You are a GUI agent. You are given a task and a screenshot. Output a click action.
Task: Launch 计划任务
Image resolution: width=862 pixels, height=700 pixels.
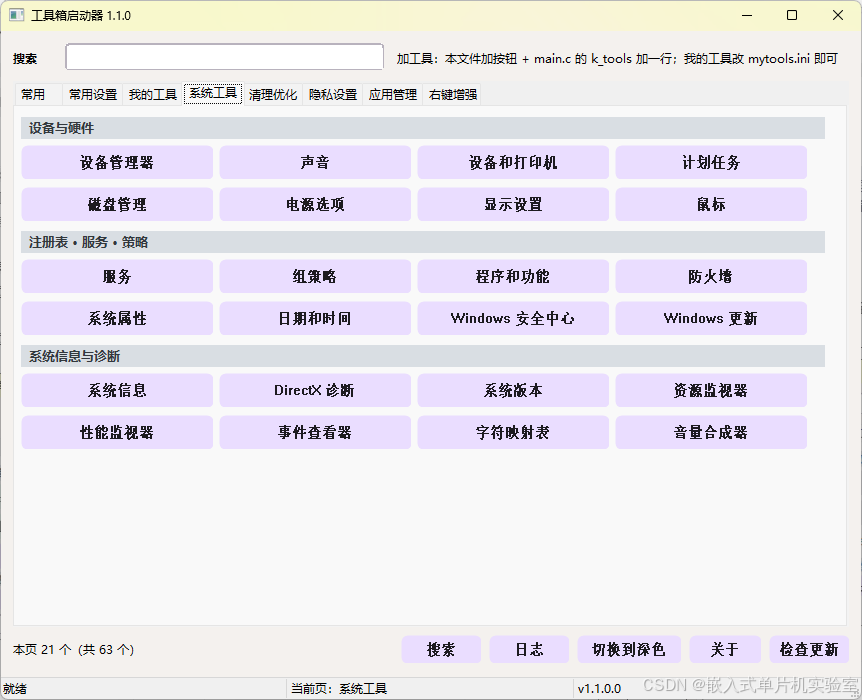[711, 162]
